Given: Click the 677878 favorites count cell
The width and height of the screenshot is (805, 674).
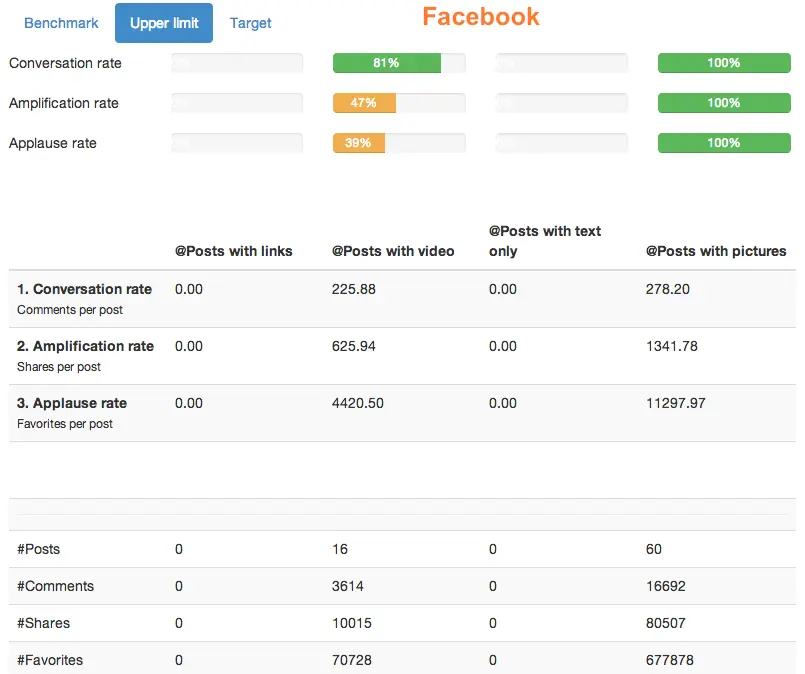Looking at the screenshot, I should [x=670, y=660].
